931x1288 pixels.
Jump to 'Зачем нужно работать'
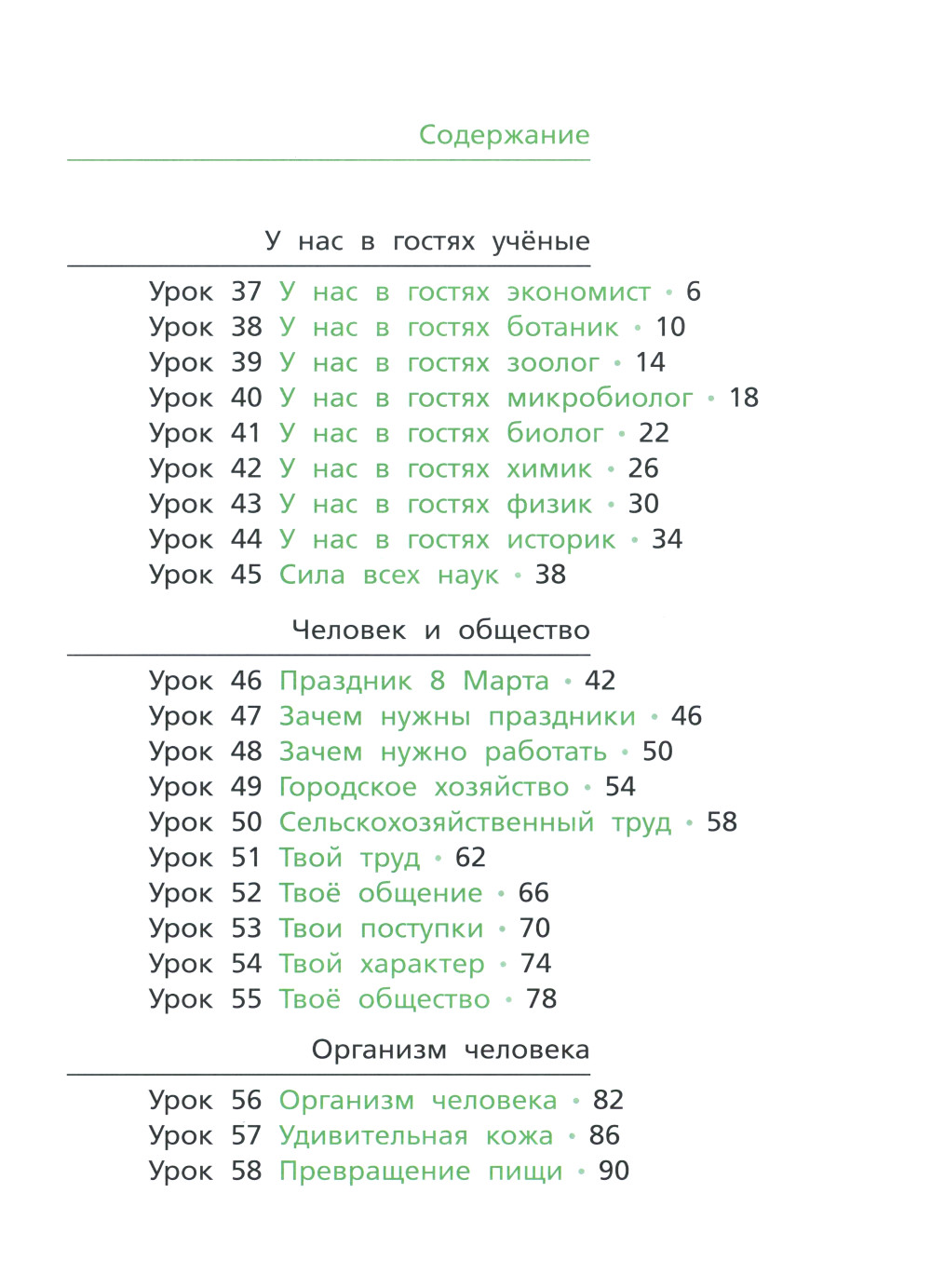pos(442,752)
